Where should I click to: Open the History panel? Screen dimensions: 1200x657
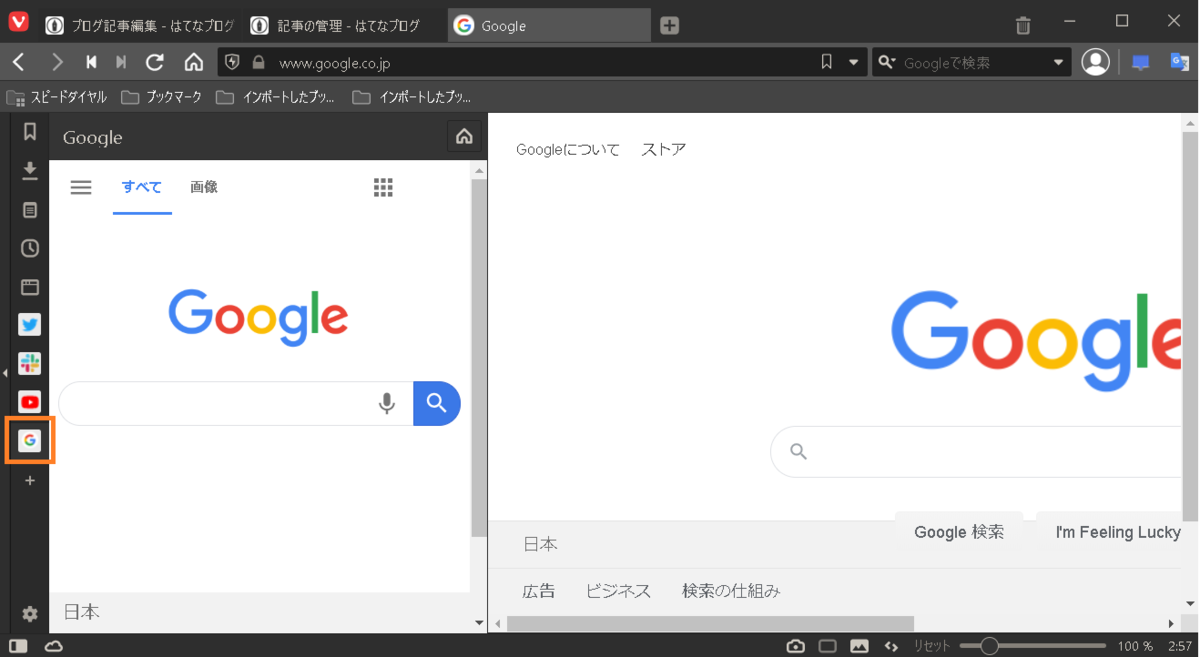[x=30, y=248]
